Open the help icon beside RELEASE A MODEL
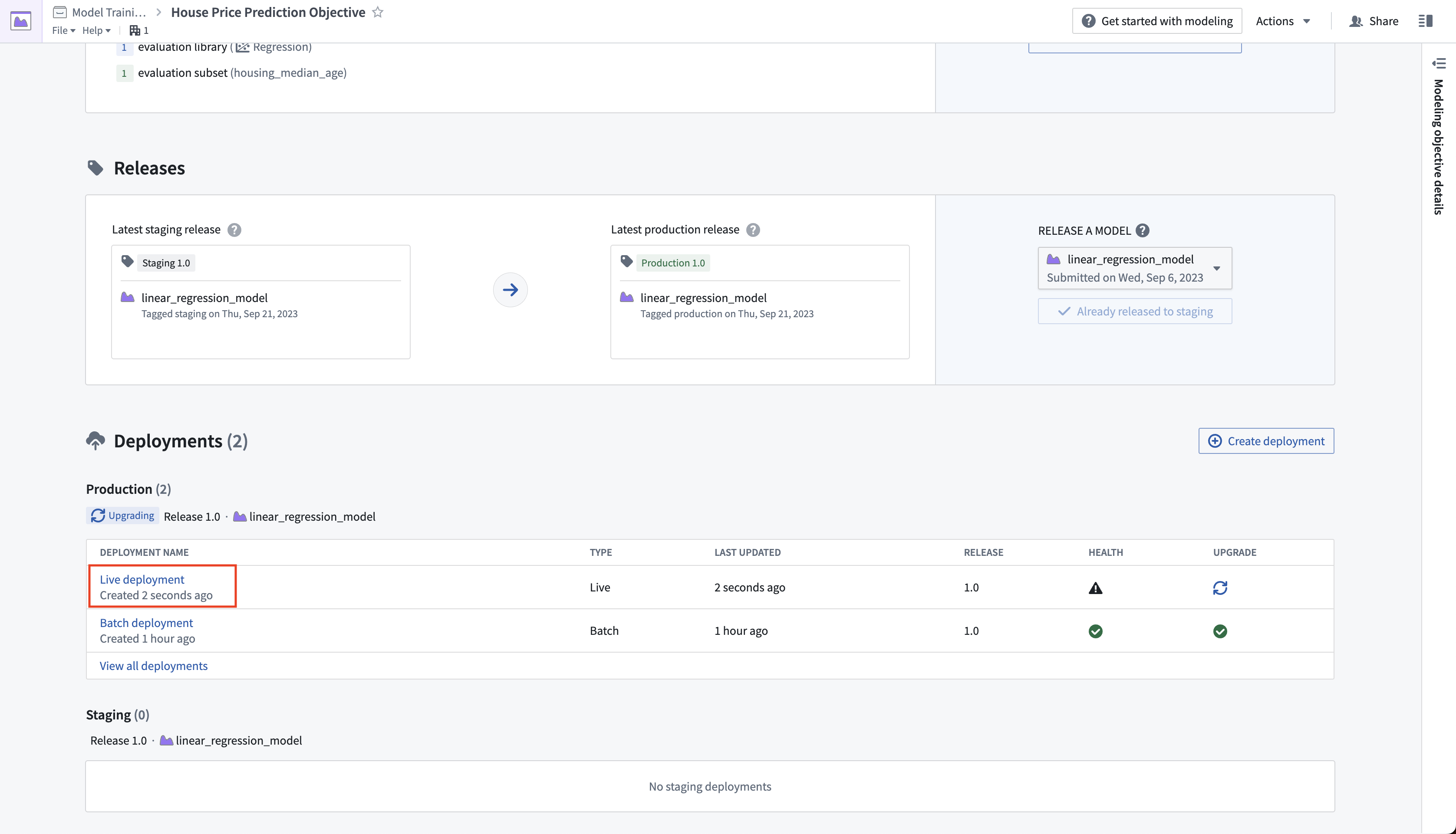 point(1143,230)
